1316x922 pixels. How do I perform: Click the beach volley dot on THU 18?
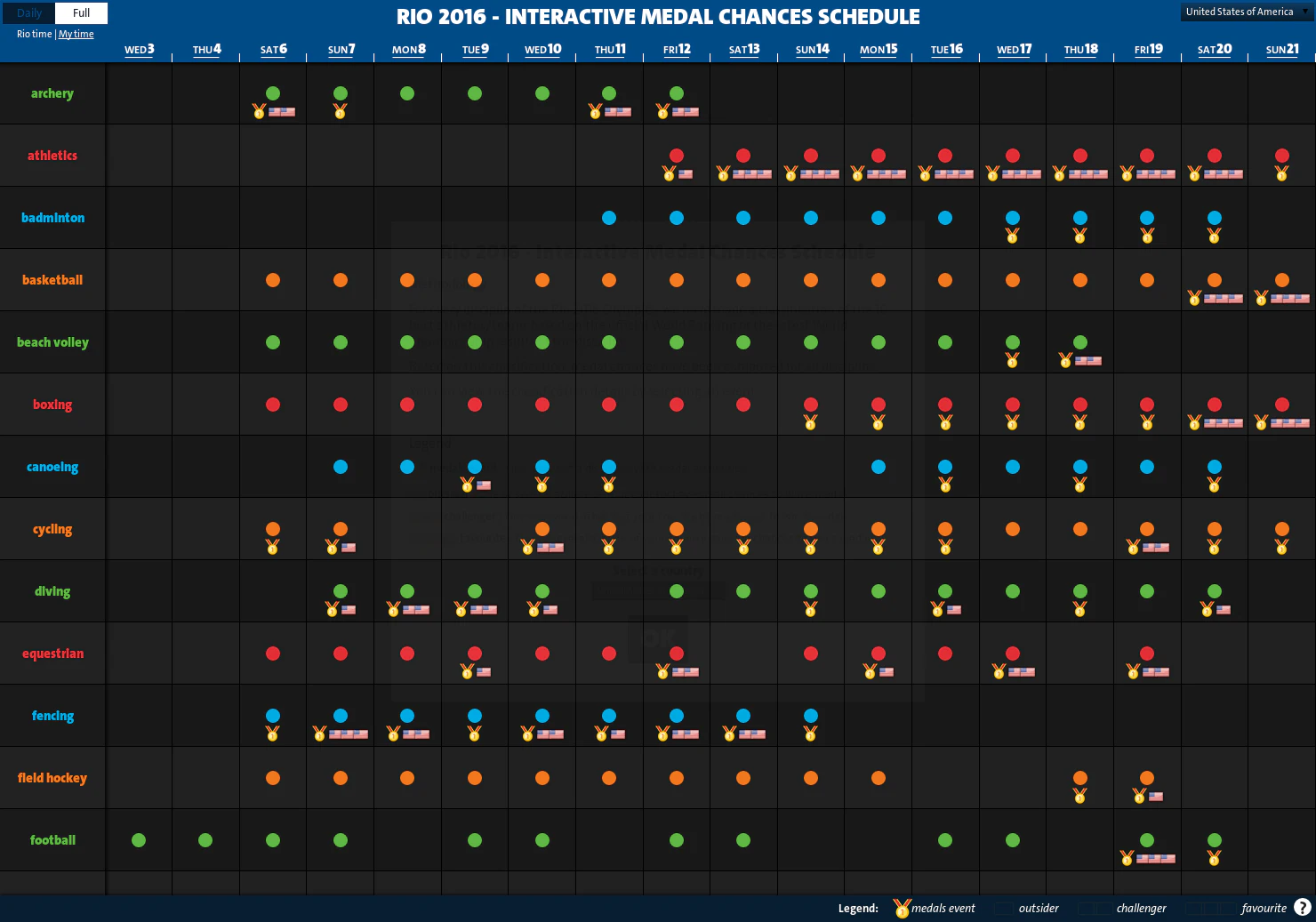pyautogui.click(x=1080, y=342)
